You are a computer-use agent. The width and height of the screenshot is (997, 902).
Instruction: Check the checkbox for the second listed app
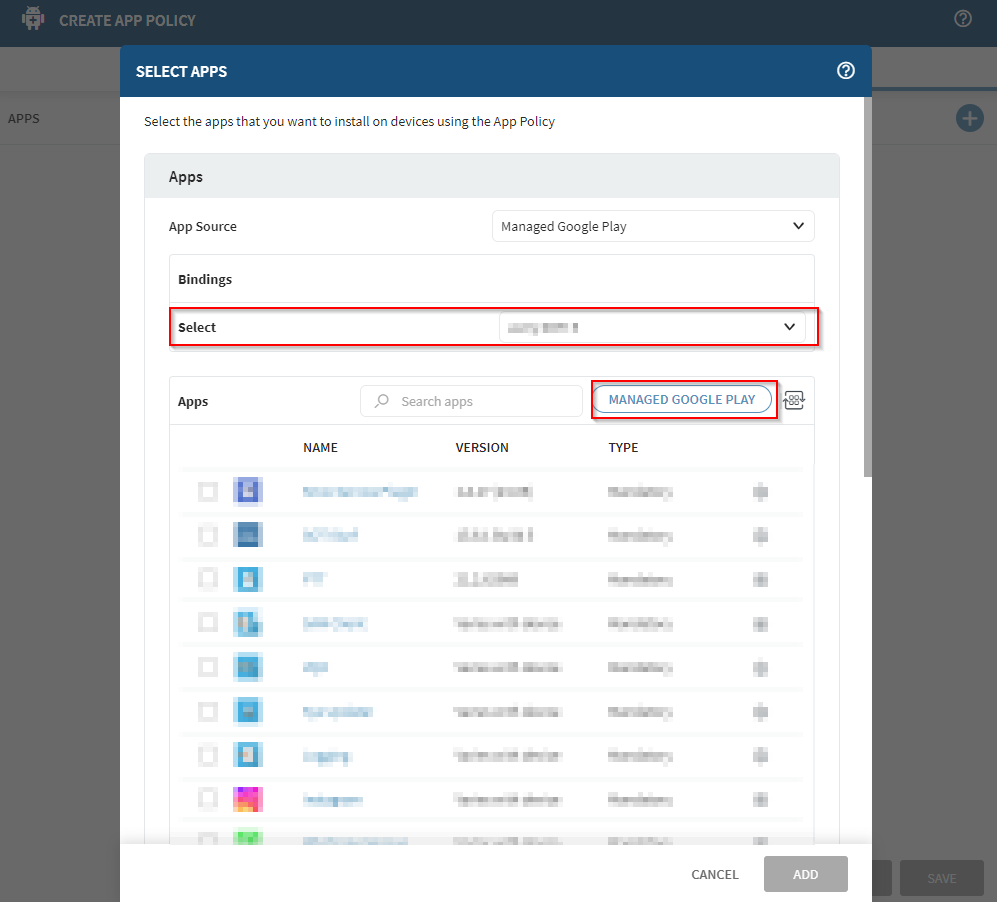click(207, 535)
